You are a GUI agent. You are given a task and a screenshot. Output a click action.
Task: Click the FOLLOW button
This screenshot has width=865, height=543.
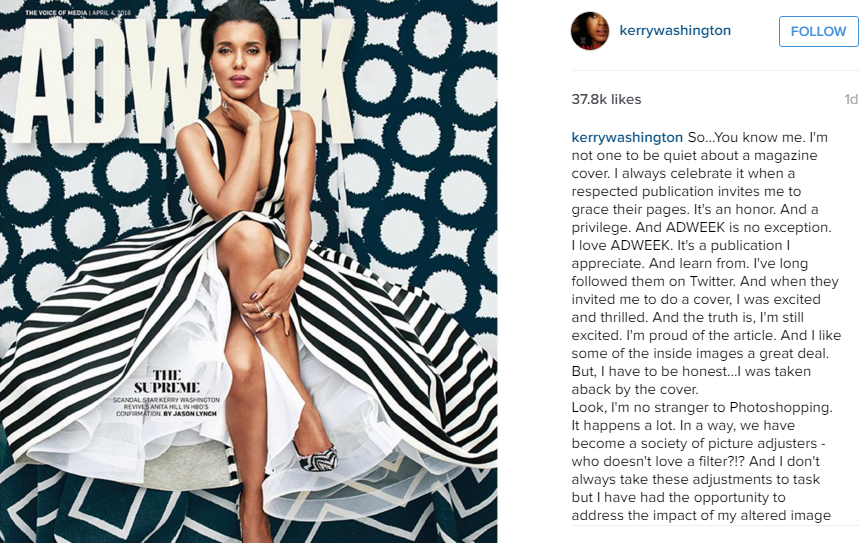coord(818,31)
